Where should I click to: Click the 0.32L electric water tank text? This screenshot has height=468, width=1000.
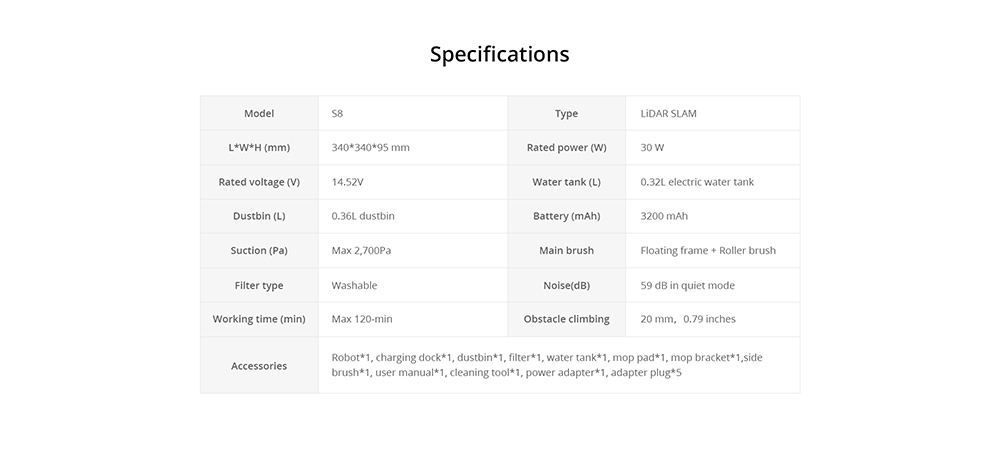pos(697,182)
